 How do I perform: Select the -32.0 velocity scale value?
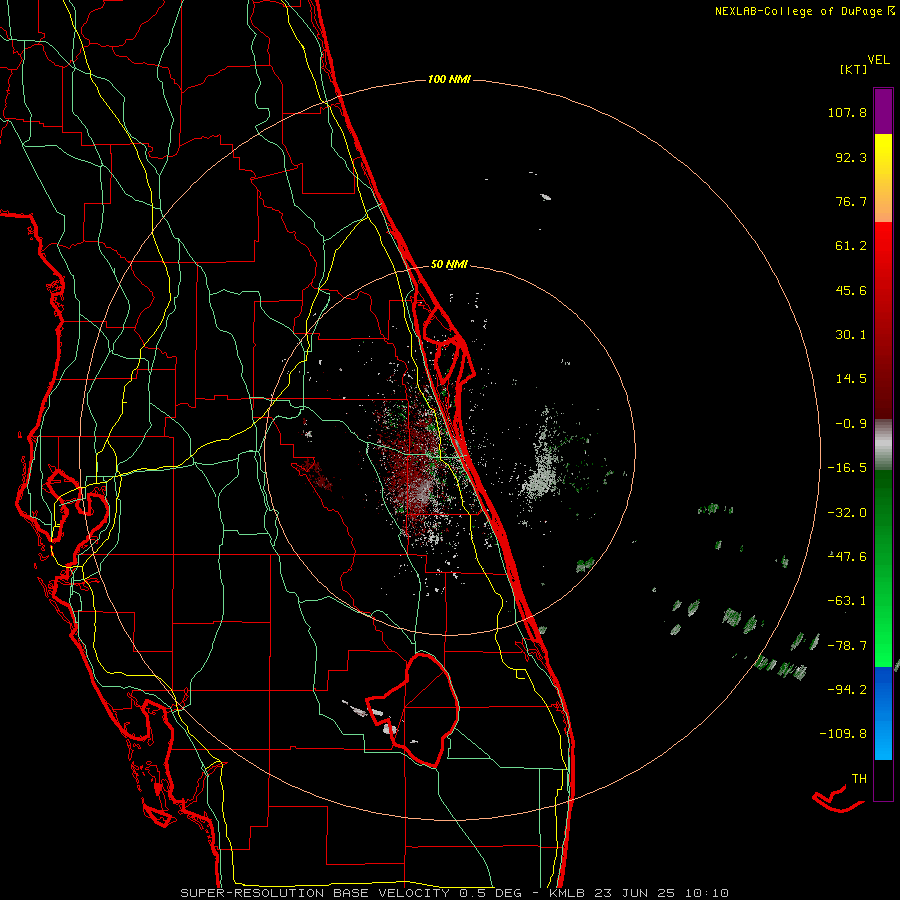(x=847, y=513)
